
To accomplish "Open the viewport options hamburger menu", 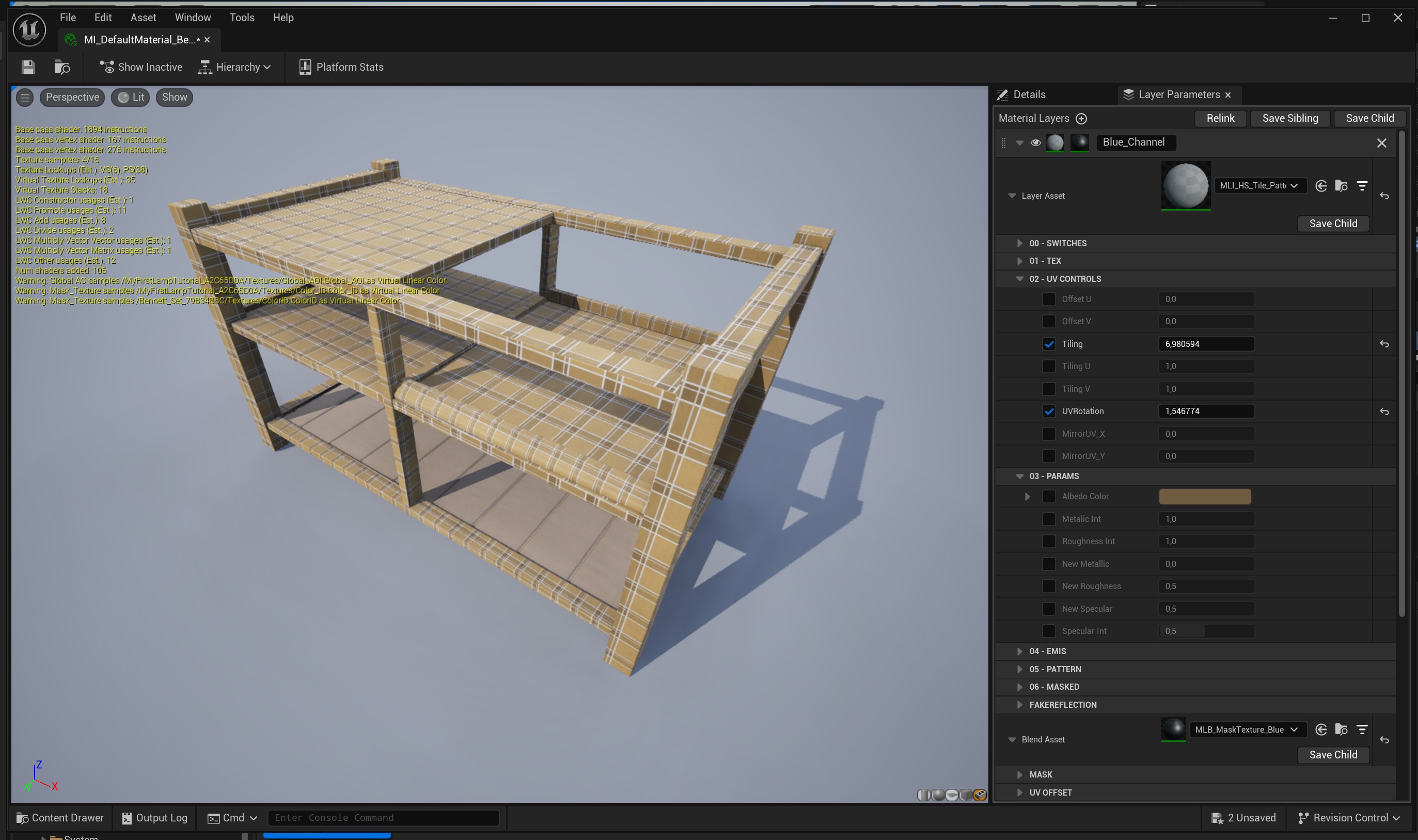I will (25, 98).
